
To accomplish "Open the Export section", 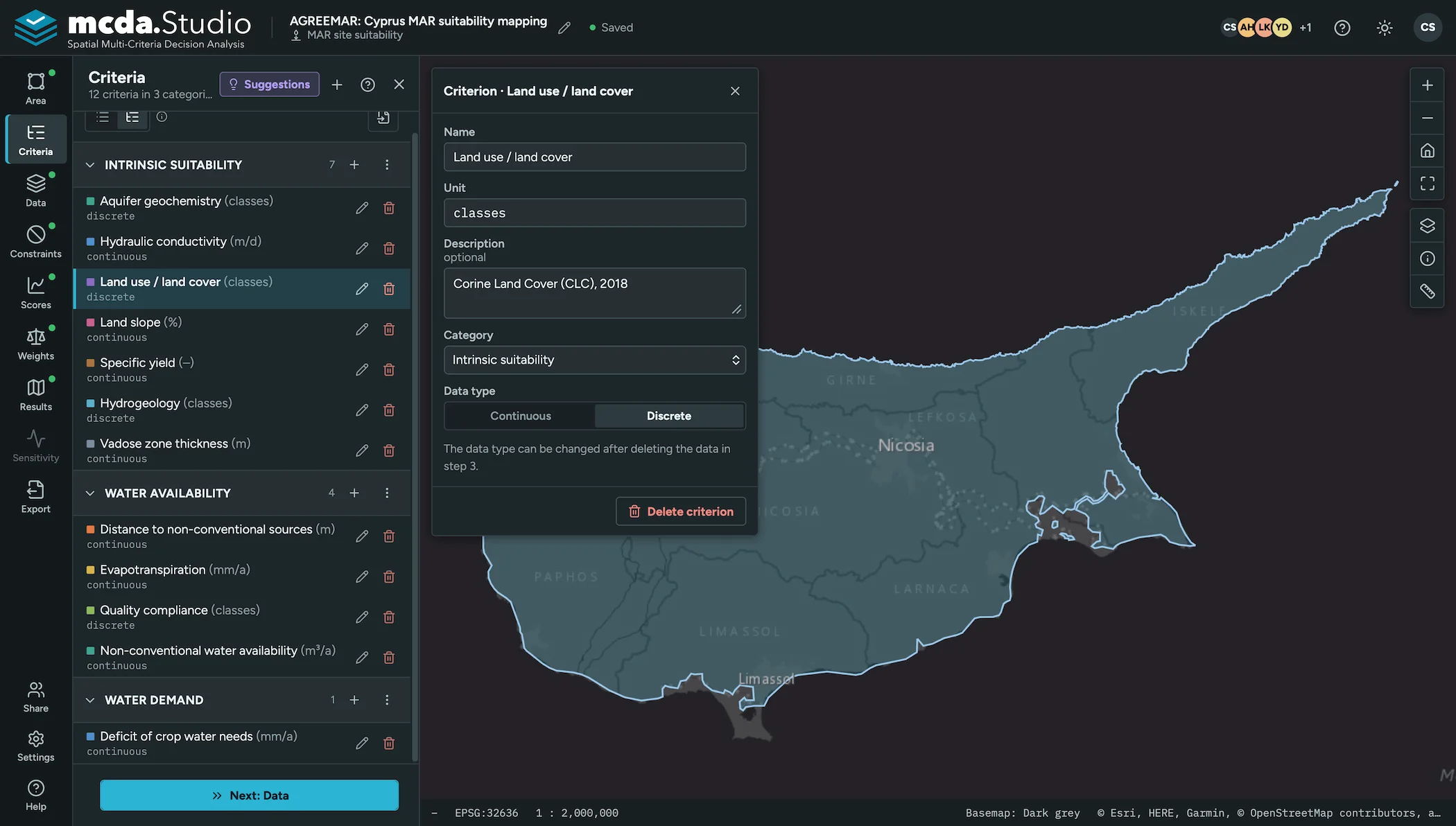I will pyautogui.click(x=35, y=496).
